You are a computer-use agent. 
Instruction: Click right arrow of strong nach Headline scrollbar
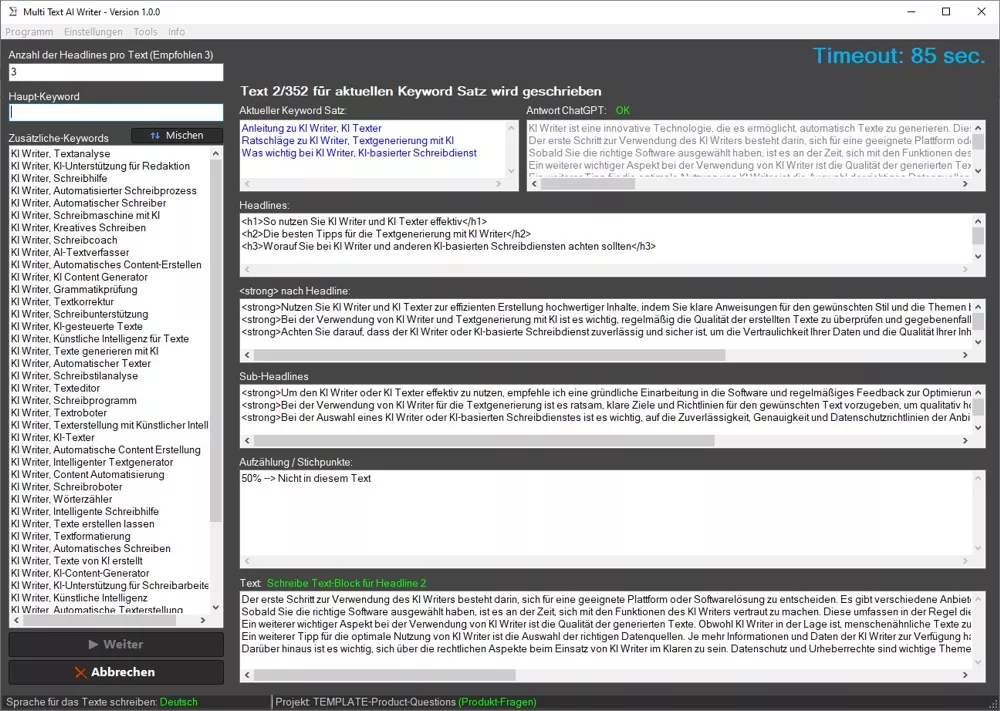tap(965, 355)
